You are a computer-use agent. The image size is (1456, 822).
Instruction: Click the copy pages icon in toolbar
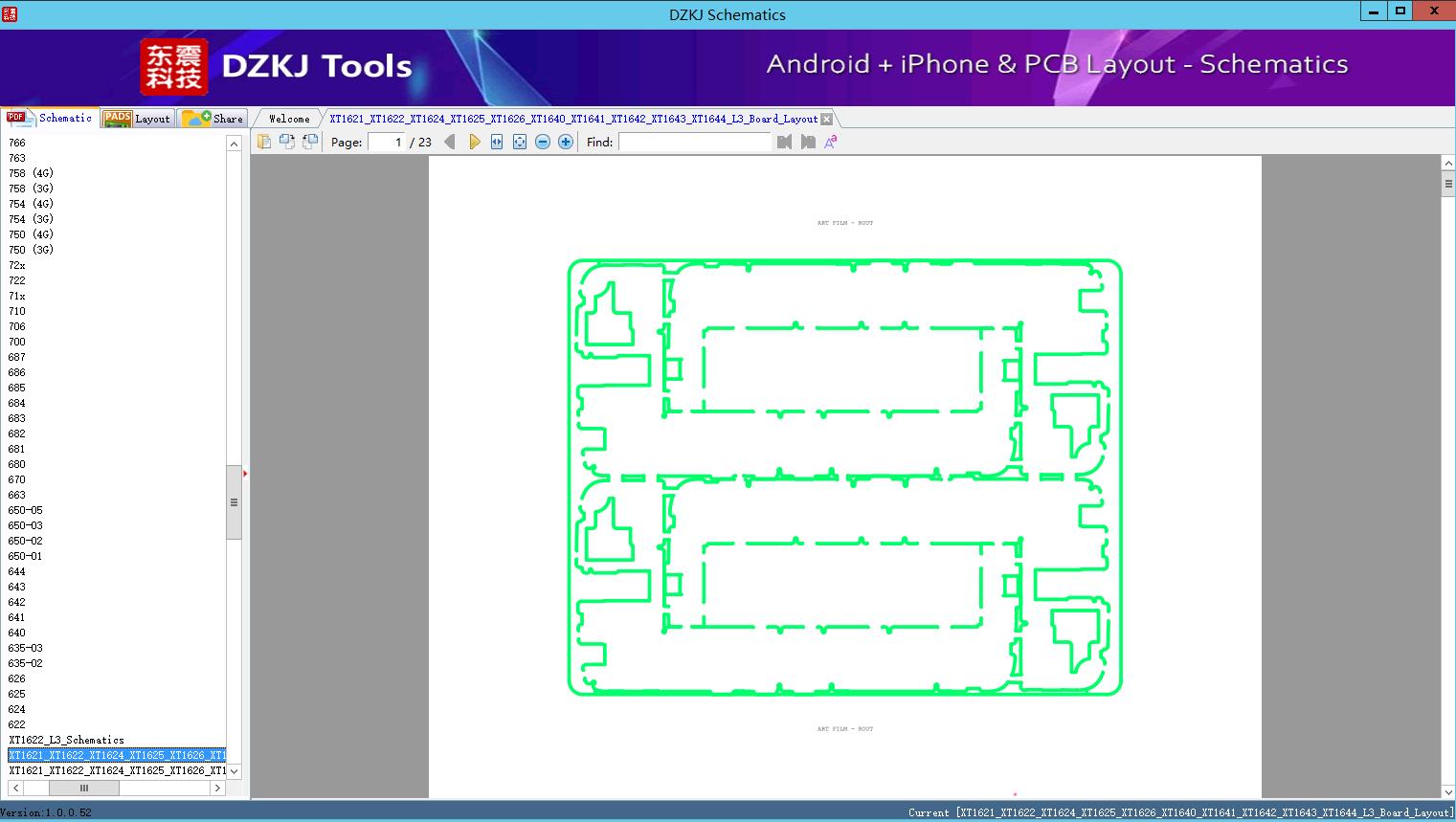[x=264, y=142]
